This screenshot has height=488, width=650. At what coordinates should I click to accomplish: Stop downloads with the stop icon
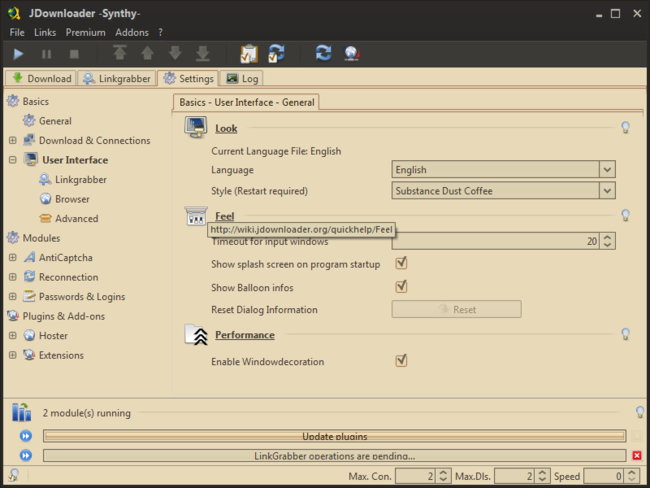(74, 54)
